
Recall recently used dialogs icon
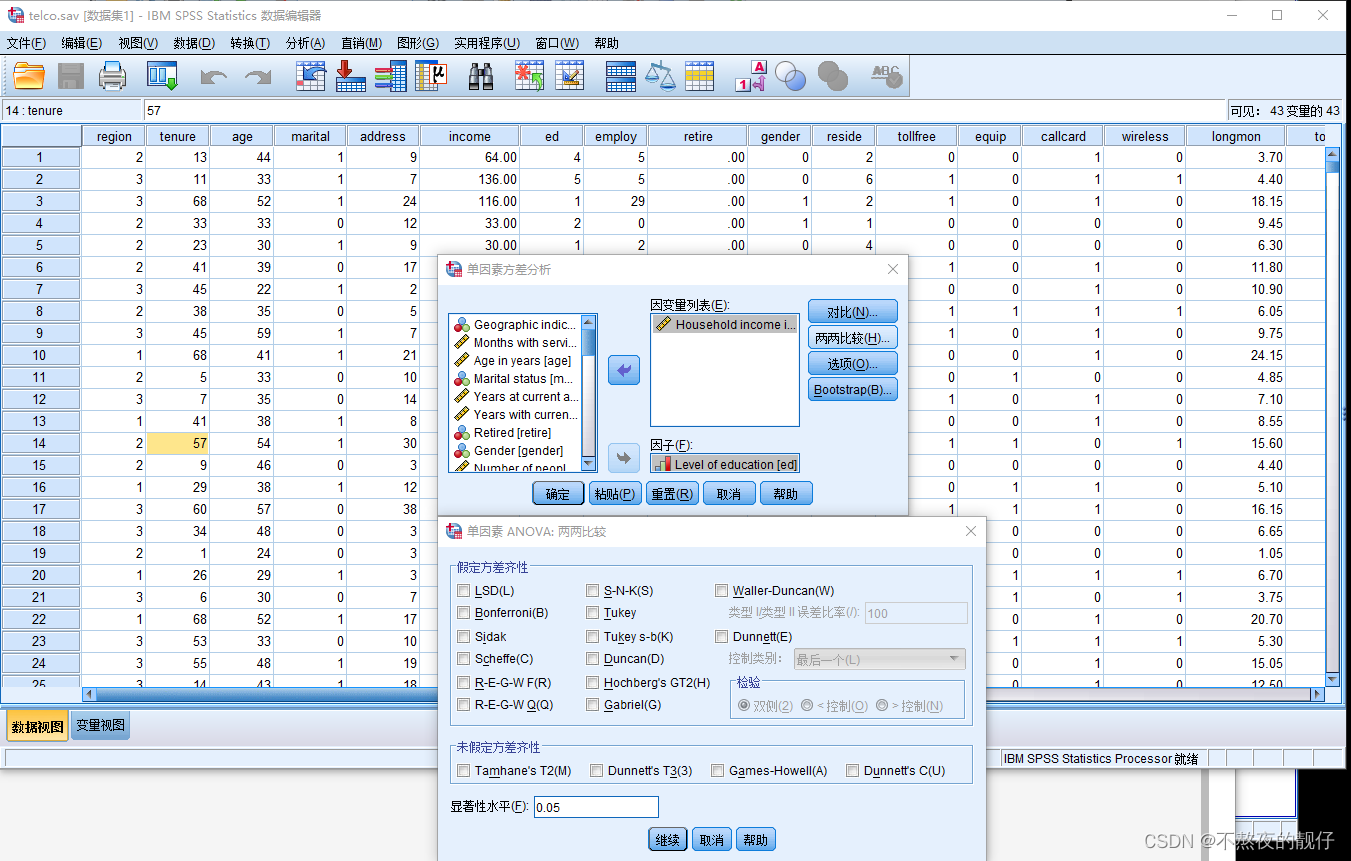[162, 76]
